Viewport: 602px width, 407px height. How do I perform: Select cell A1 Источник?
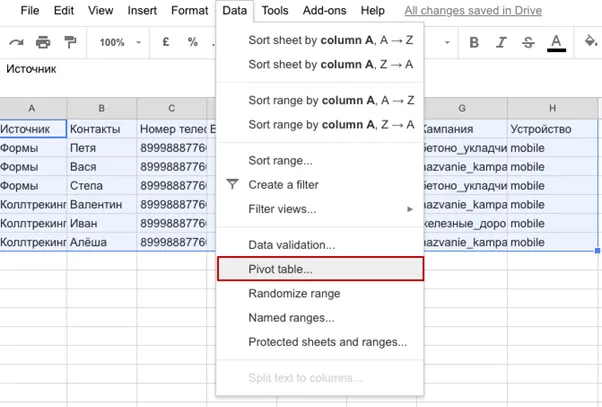click(x=33, y=129)
